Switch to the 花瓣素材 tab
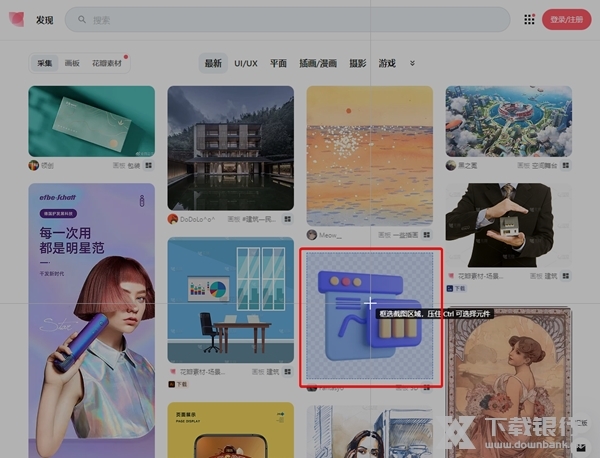This screenshot has height=458, width=600. pos(107,63)
